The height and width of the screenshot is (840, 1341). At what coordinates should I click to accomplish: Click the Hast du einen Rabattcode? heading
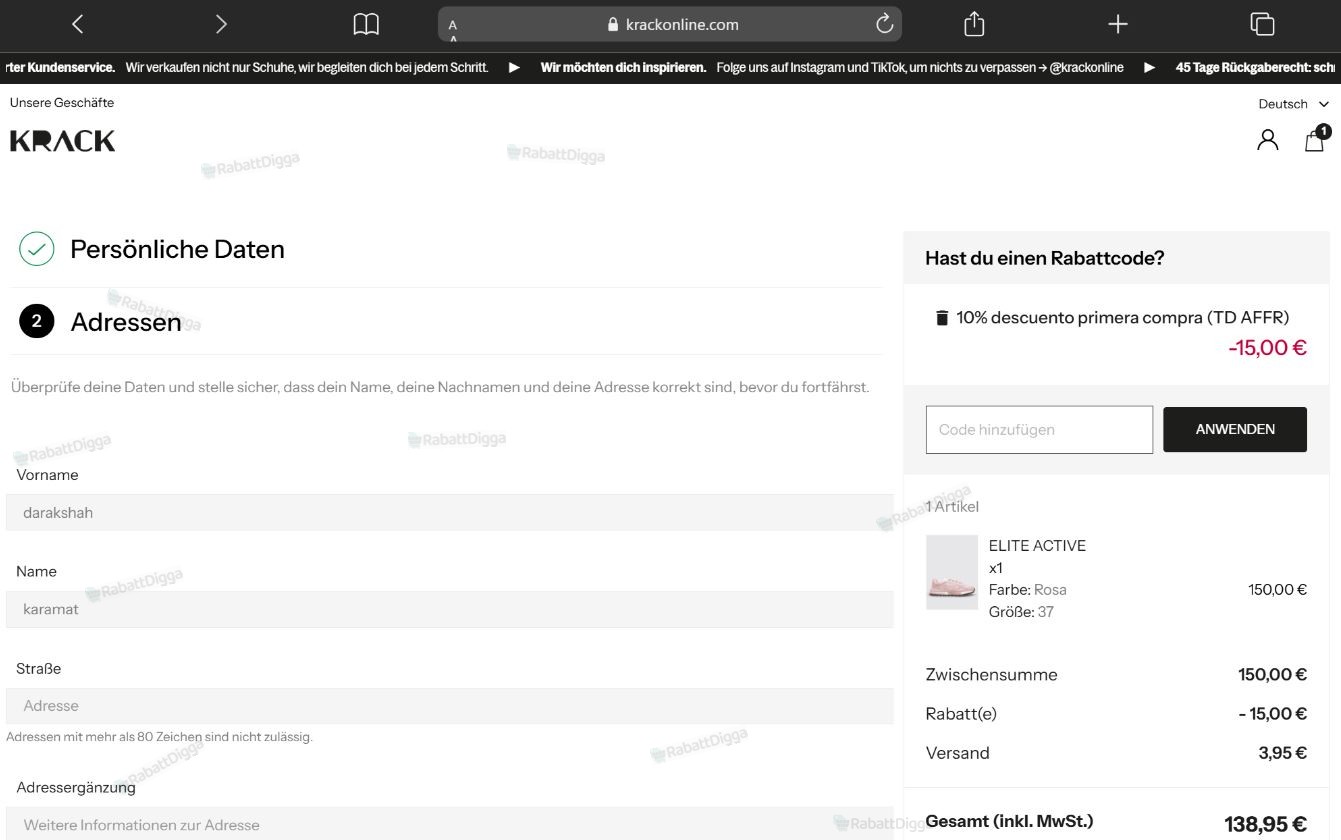point(1045,258)
